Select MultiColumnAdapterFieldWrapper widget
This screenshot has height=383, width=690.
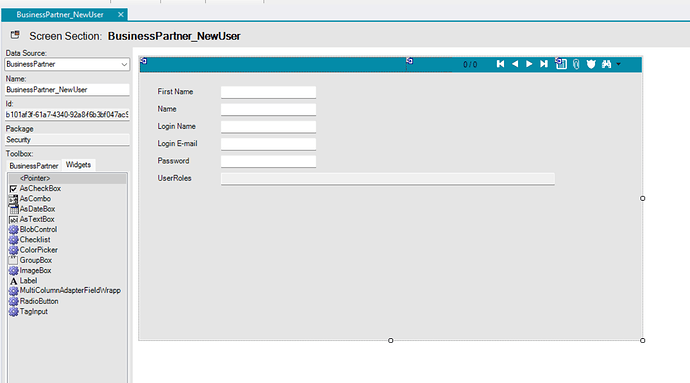click(x=70, y=291)
